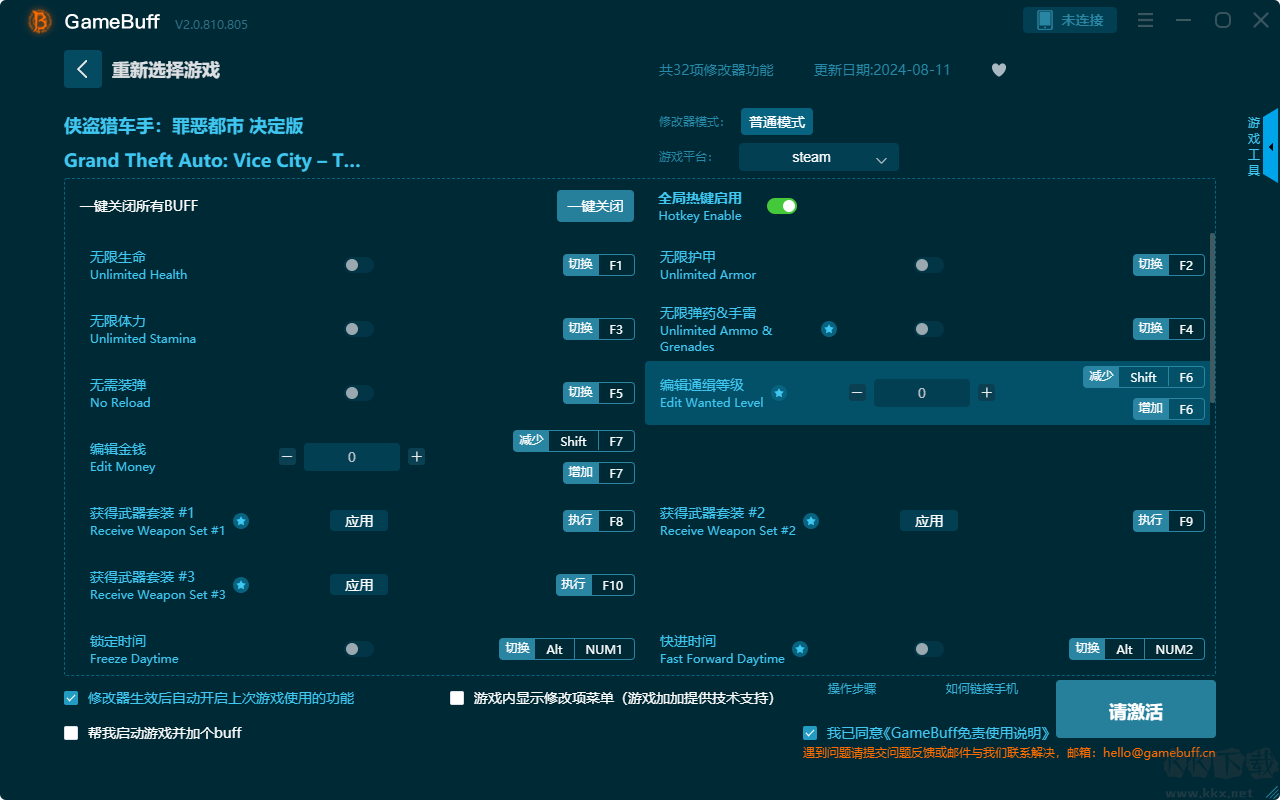Open the 未连接 phone connection status
The image size is (1280, 800).
[1069, 20]
